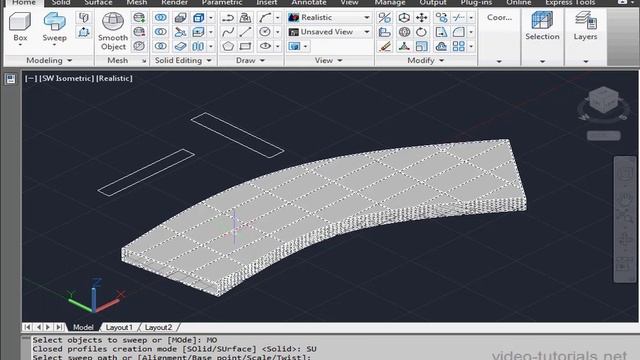The image size is (640, 360).
Task: Click the first-tab navigation arrow near Model
Action: point(27,327)
